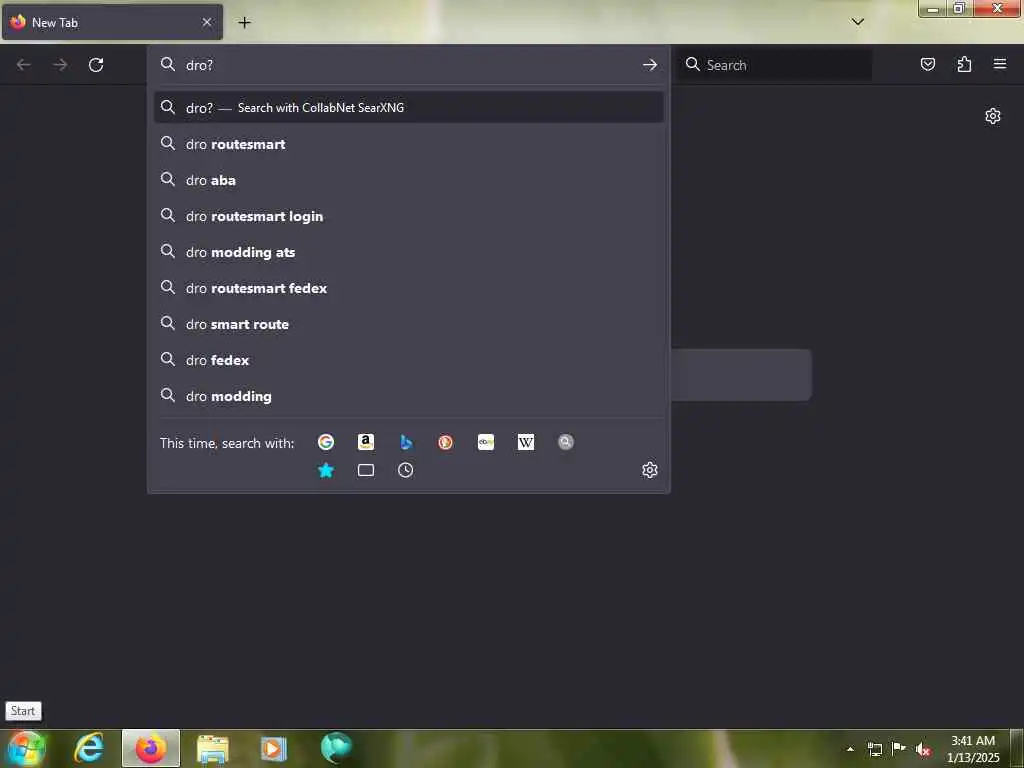Pick suggestion 'dro fedex'
The image size is (1024, 768).
coord(409,360)
